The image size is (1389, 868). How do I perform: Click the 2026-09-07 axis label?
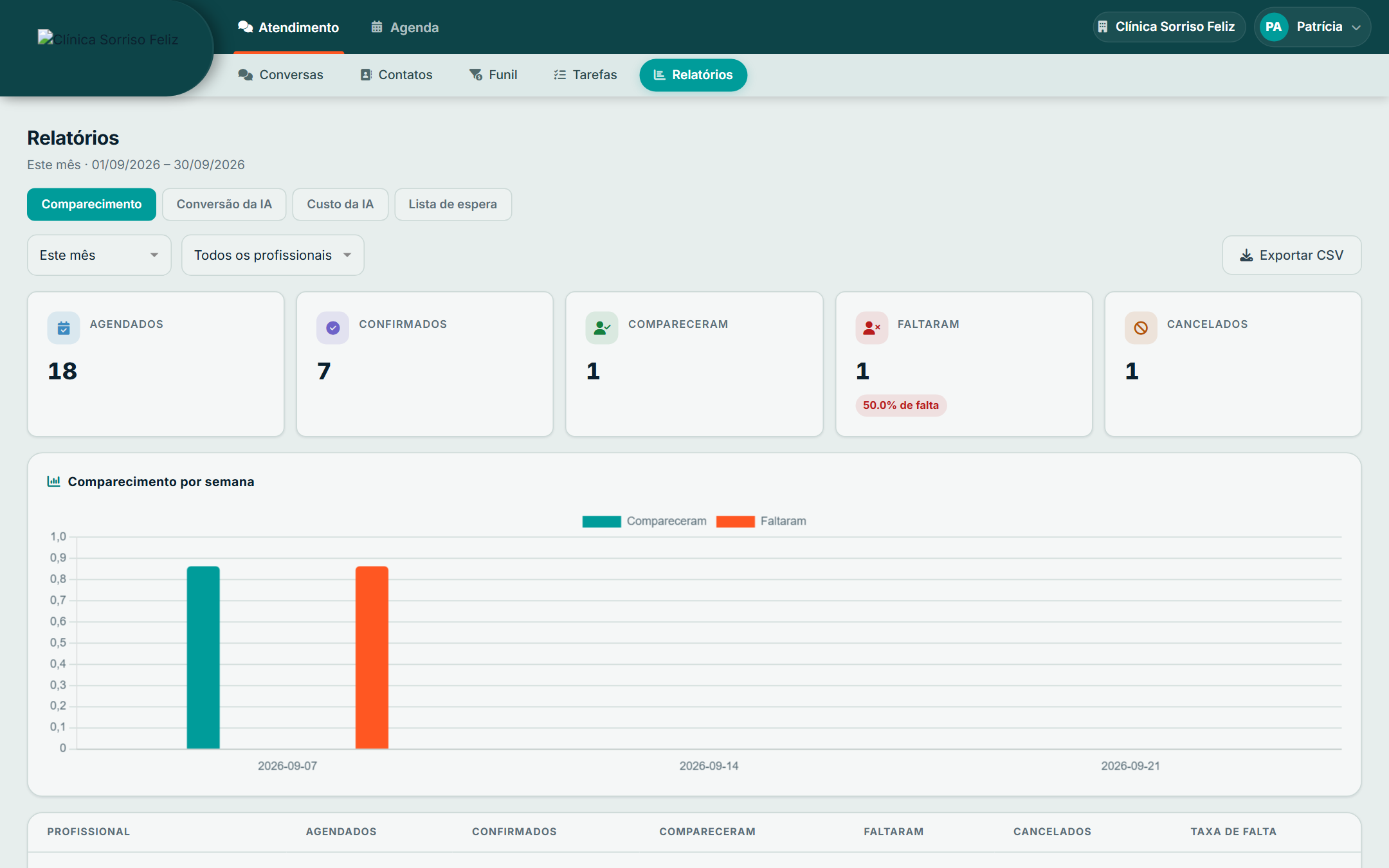tap(287, 766)
